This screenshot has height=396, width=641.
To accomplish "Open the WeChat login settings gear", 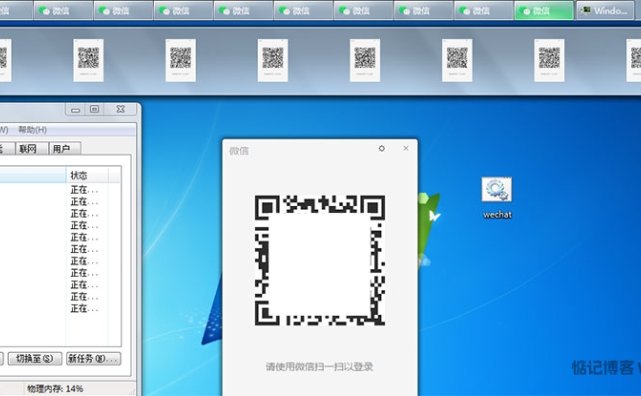I will pos(381,148).
